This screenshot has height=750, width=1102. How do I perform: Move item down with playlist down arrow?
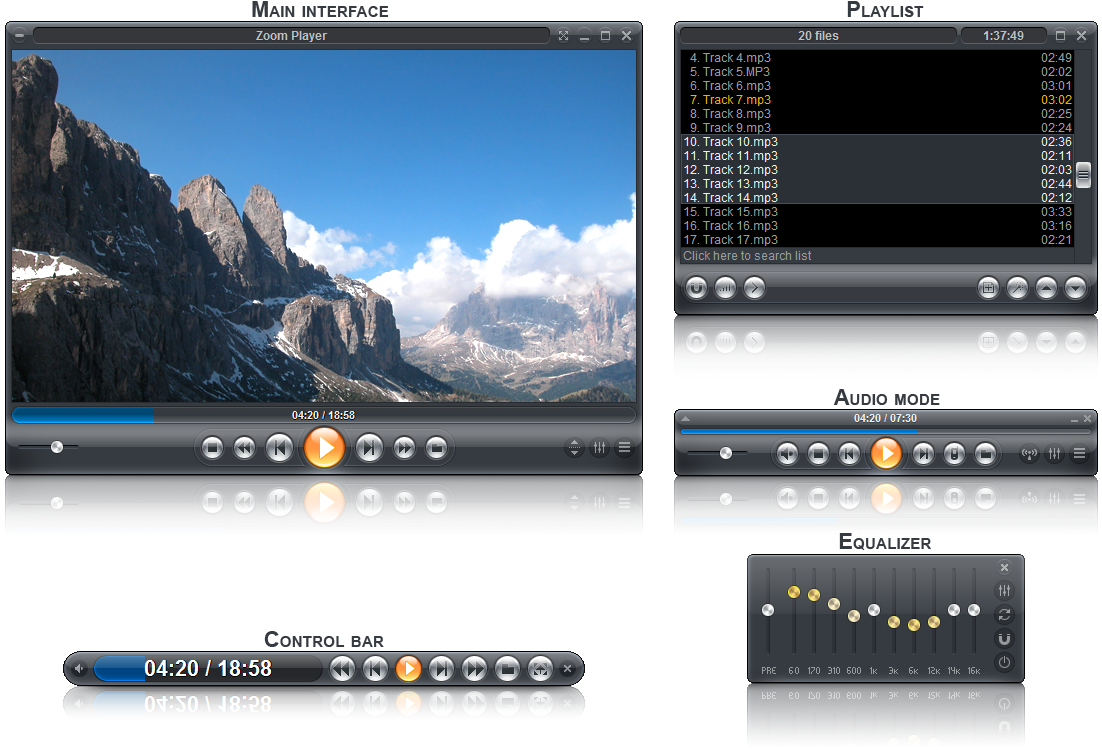point(1075,287)
